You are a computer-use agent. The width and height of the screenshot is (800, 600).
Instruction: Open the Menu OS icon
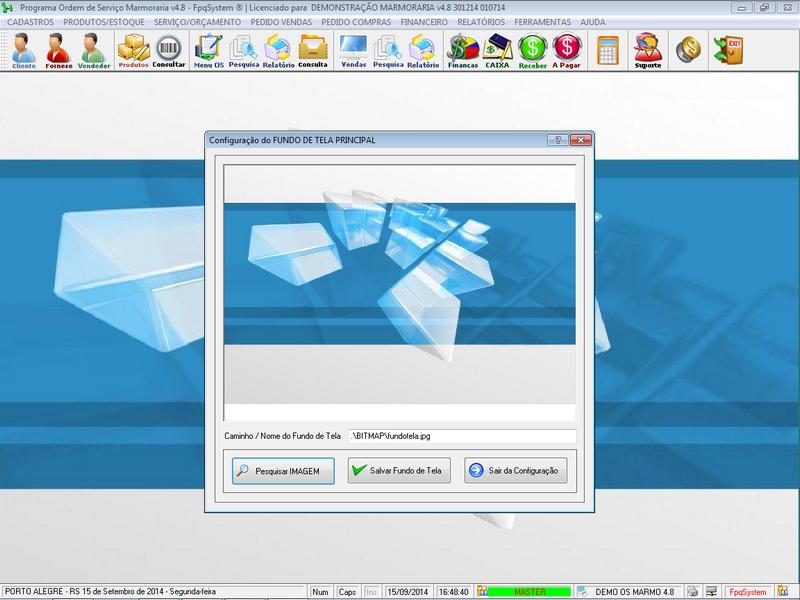point(208,51)
